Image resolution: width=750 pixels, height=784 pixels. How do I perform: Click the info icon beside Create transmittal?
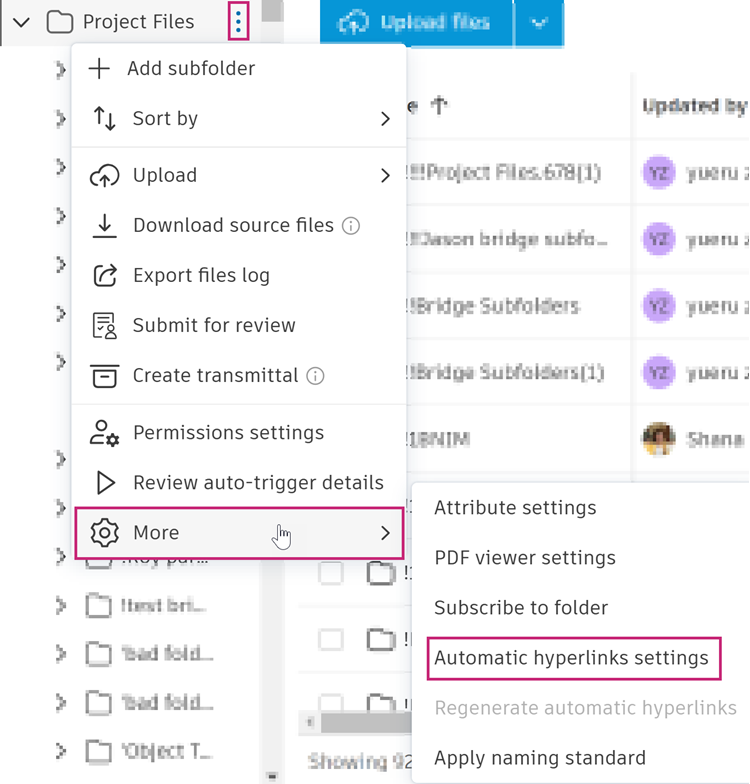coord(315,376)
